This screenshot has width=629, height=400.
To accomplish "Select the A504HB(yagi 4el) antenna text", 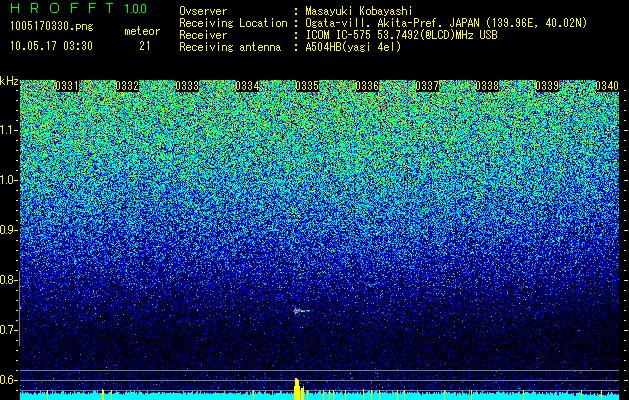I will tap(353, 47).
